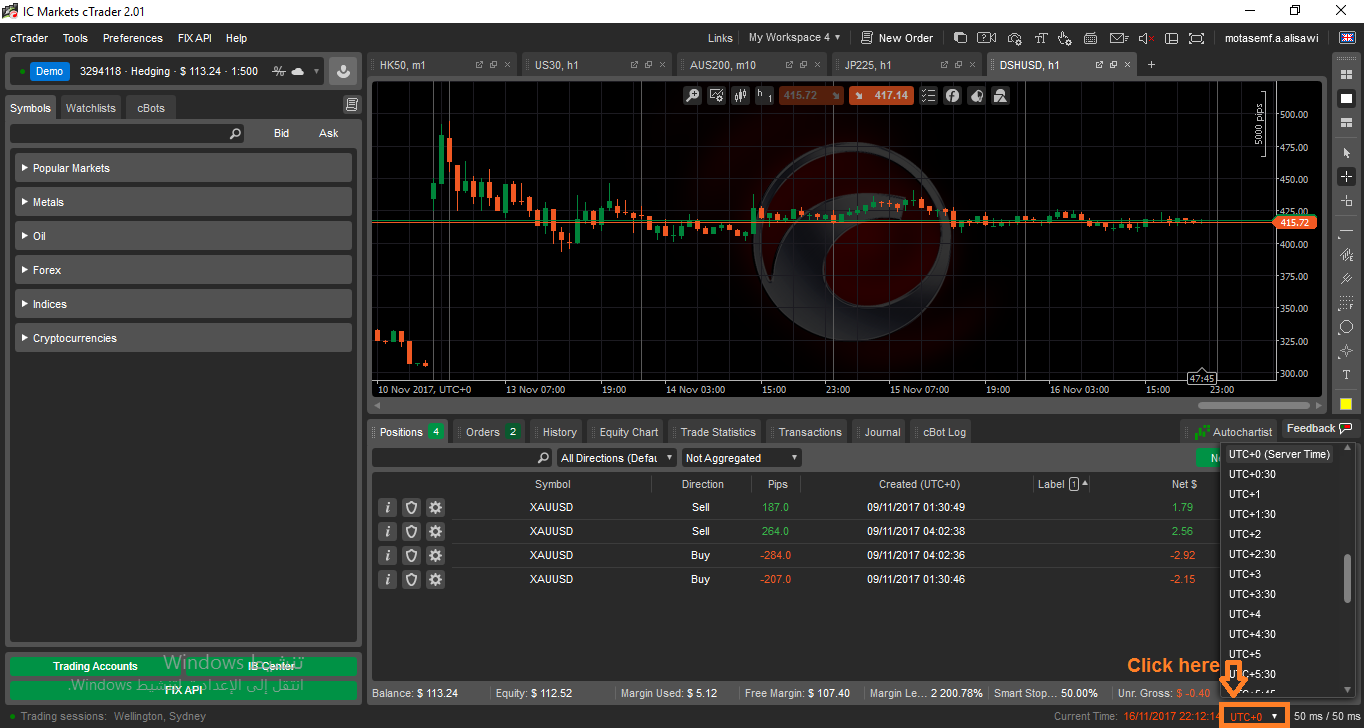
Task: Select the arrow pointer cursor tool
Action: [x=1346, y=153]
